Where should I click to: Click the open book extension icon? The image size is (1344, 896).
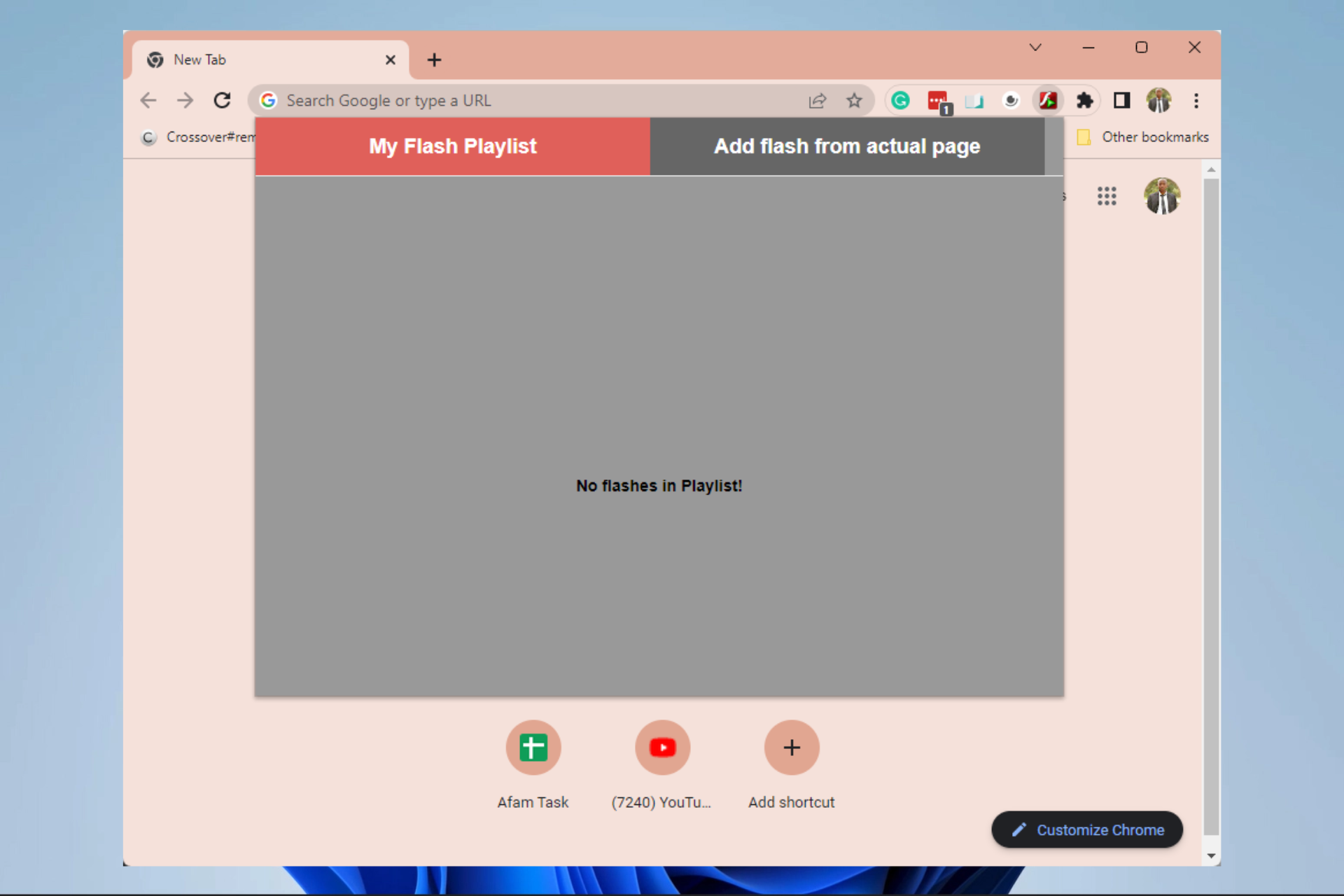coord(974,101)
